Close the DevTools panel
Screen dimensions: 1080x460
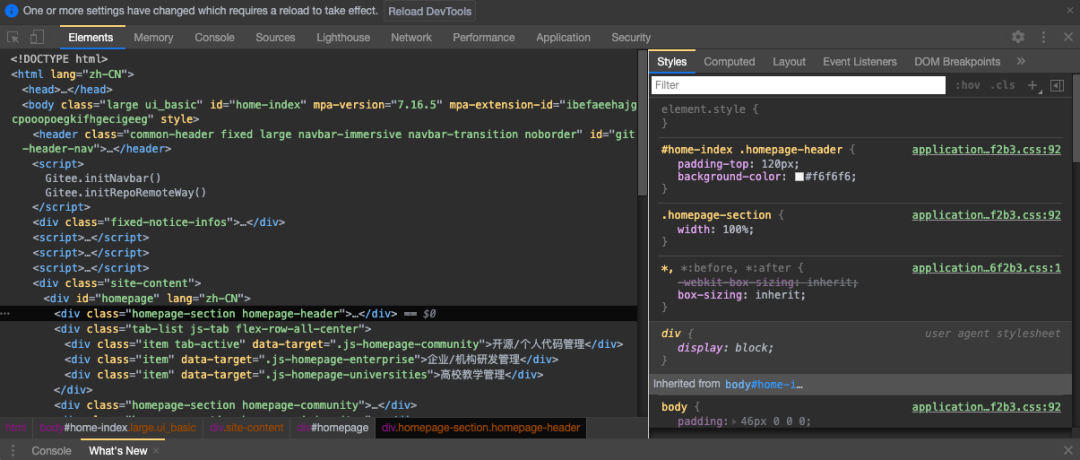click(x=1068, y=37)
